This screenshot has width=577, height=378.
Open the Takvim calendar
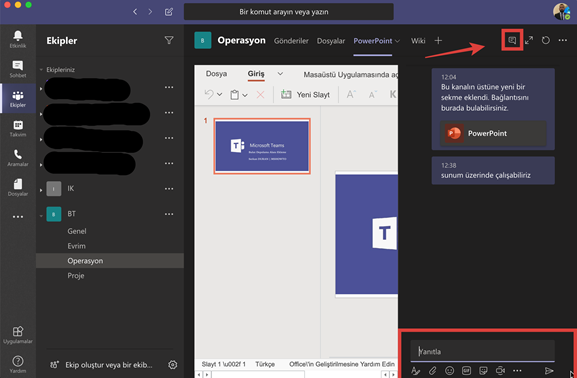tap(18, 128)
